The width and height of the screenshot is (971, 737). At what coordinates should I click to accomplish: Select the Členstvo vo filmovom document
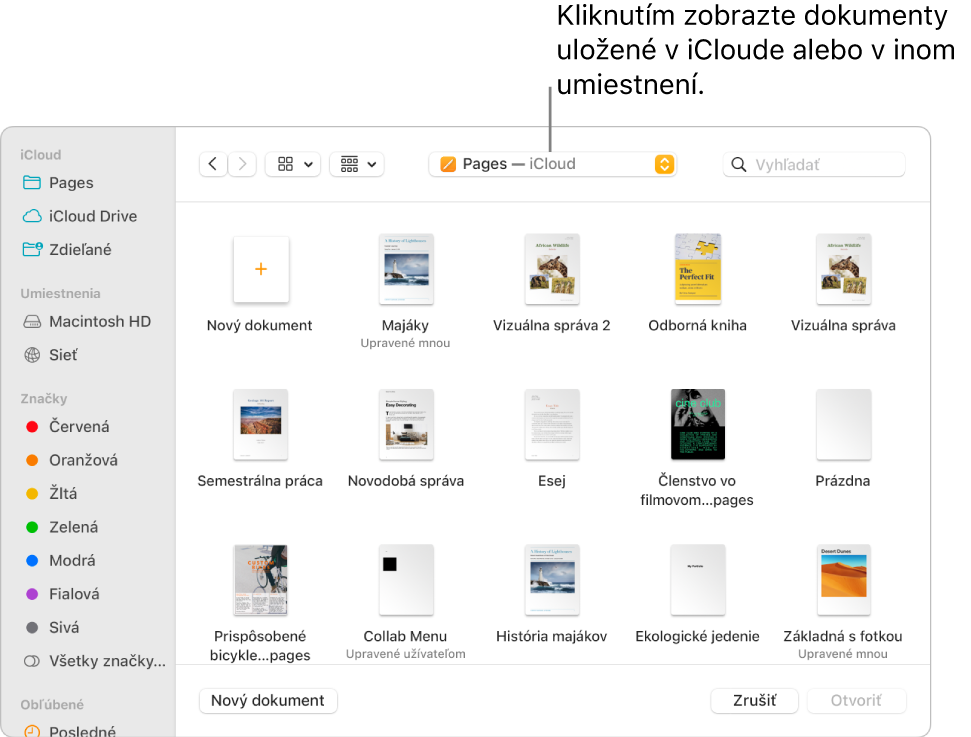[x=698, y=424]
